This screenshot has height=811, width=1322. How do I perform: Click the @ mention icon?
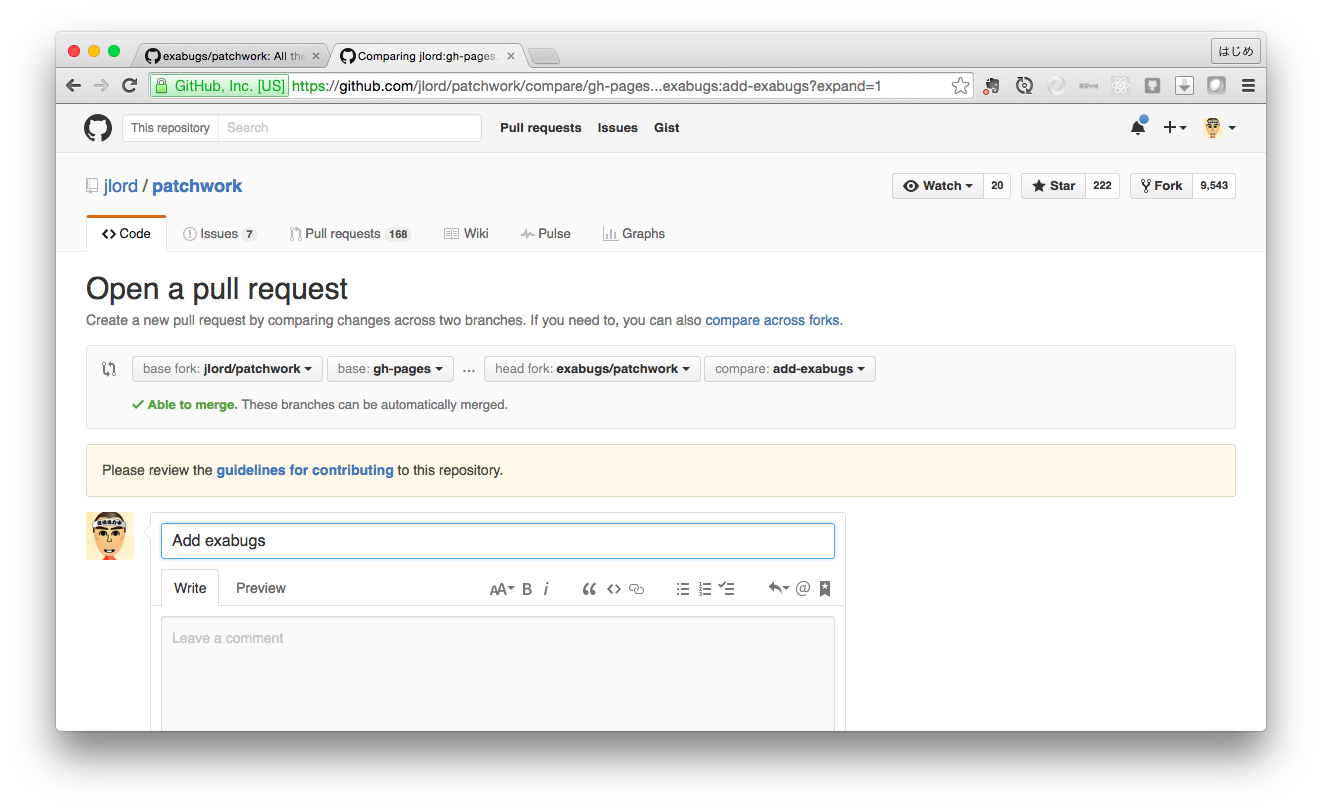coord(802,588)
